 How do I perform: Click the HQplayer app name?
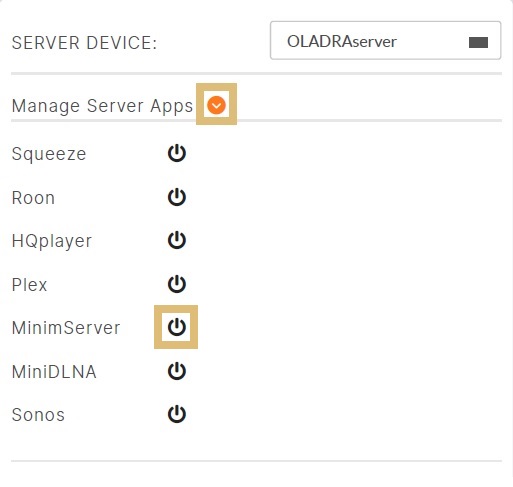[52, 241]
